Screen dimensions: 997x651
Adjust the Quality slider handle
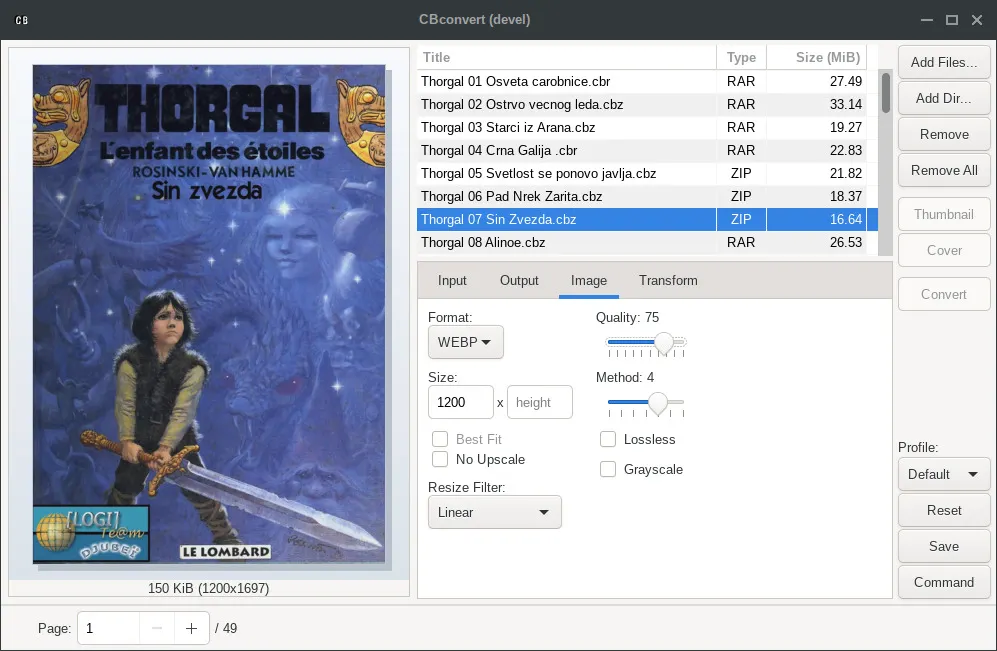point(664,343)
